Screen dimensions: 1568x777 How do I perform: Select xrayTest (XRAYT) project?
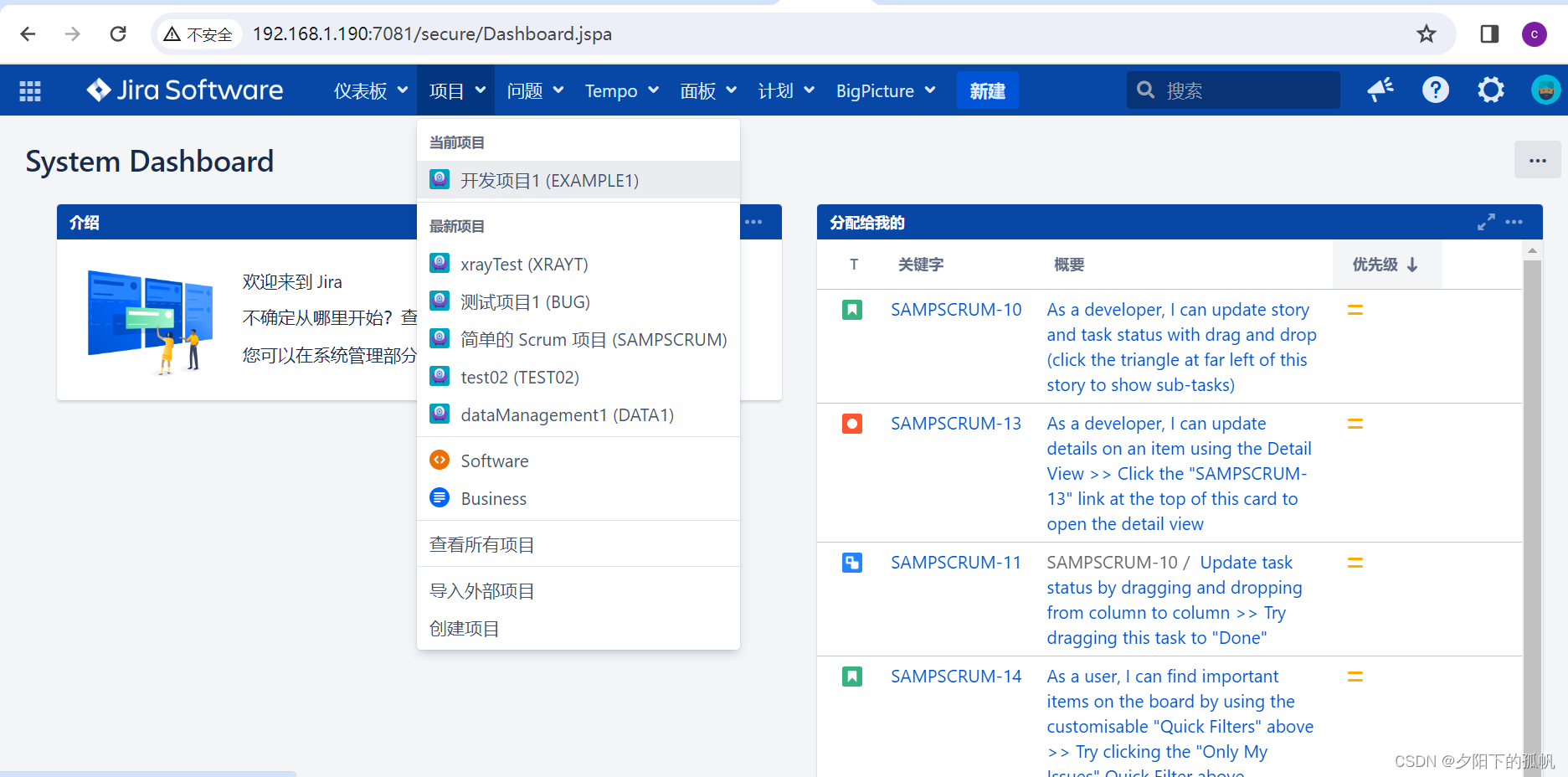coord(578,264)
